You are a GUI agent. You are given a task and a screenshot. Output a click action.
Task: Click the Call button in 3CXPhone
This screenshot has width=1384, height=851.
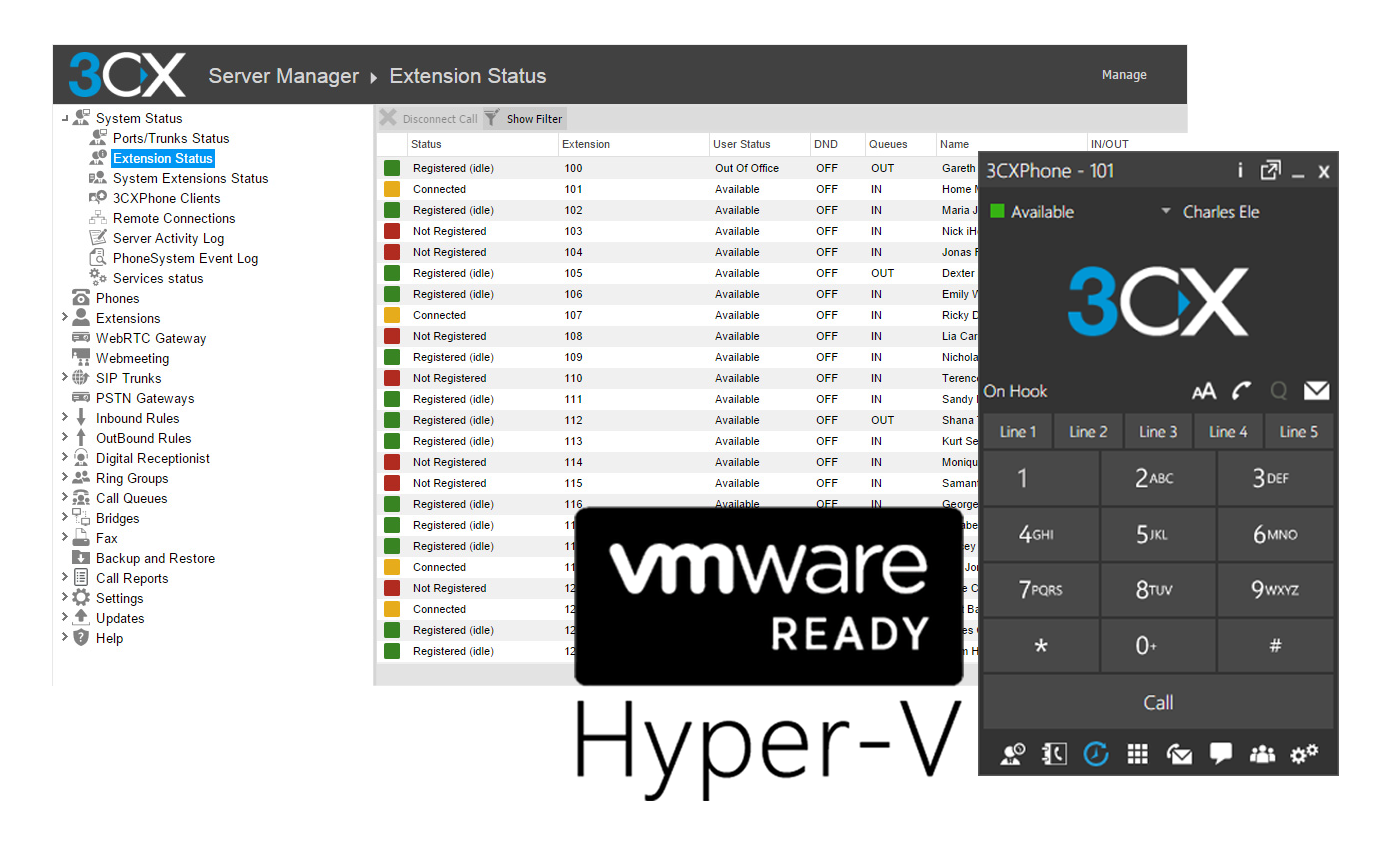click(1158, 702)
